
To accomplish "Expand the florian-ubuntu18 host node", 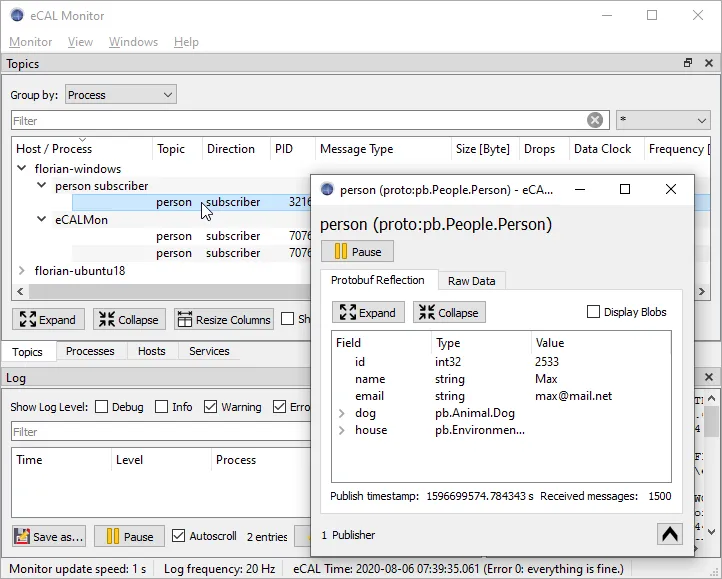I will (23, 270).
